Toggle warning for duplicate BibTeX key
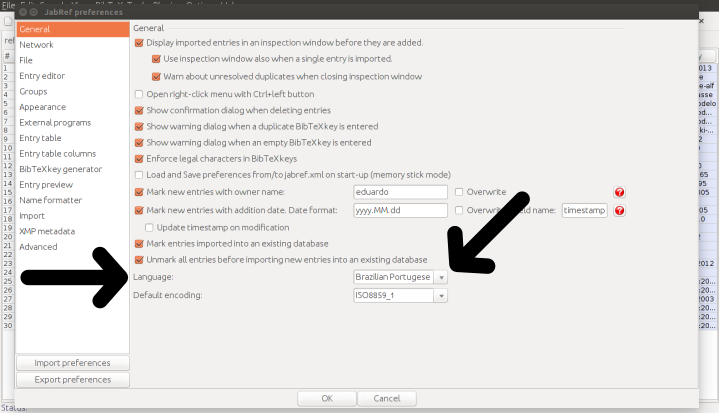 139,127
